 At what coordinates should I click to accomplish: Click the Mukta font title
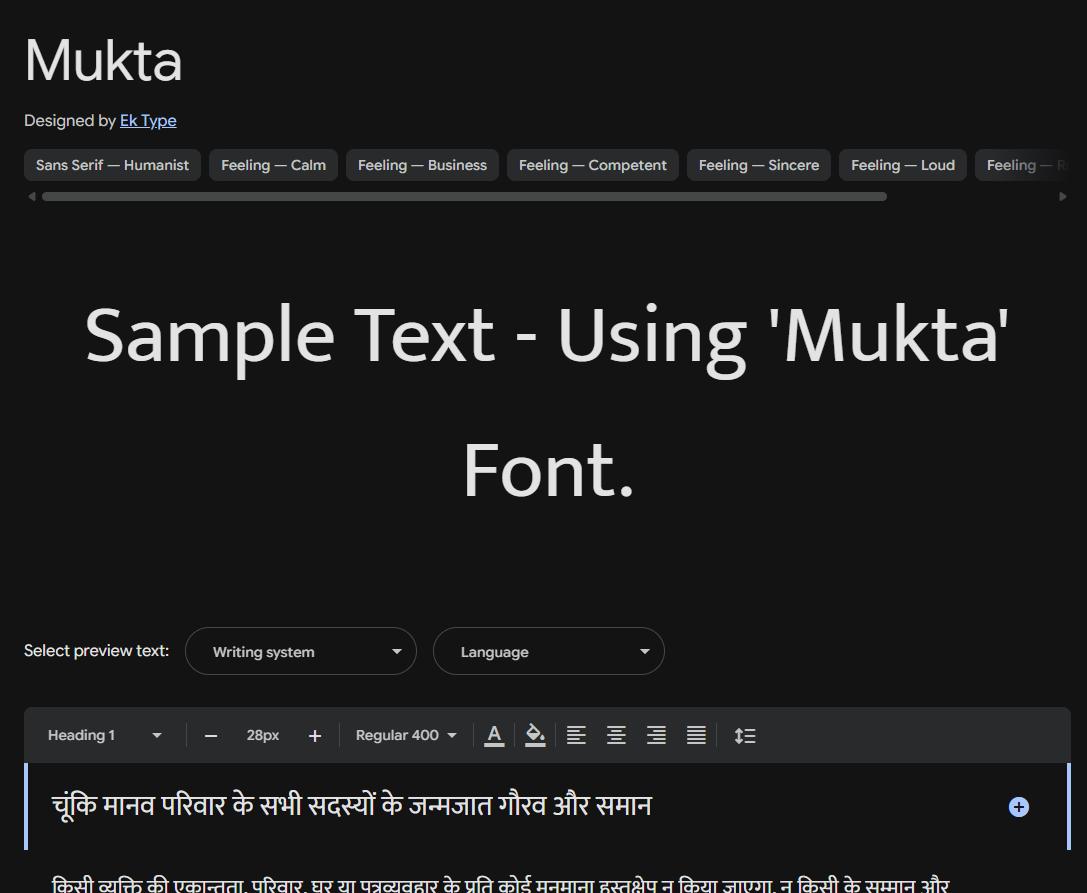(103, 60)
